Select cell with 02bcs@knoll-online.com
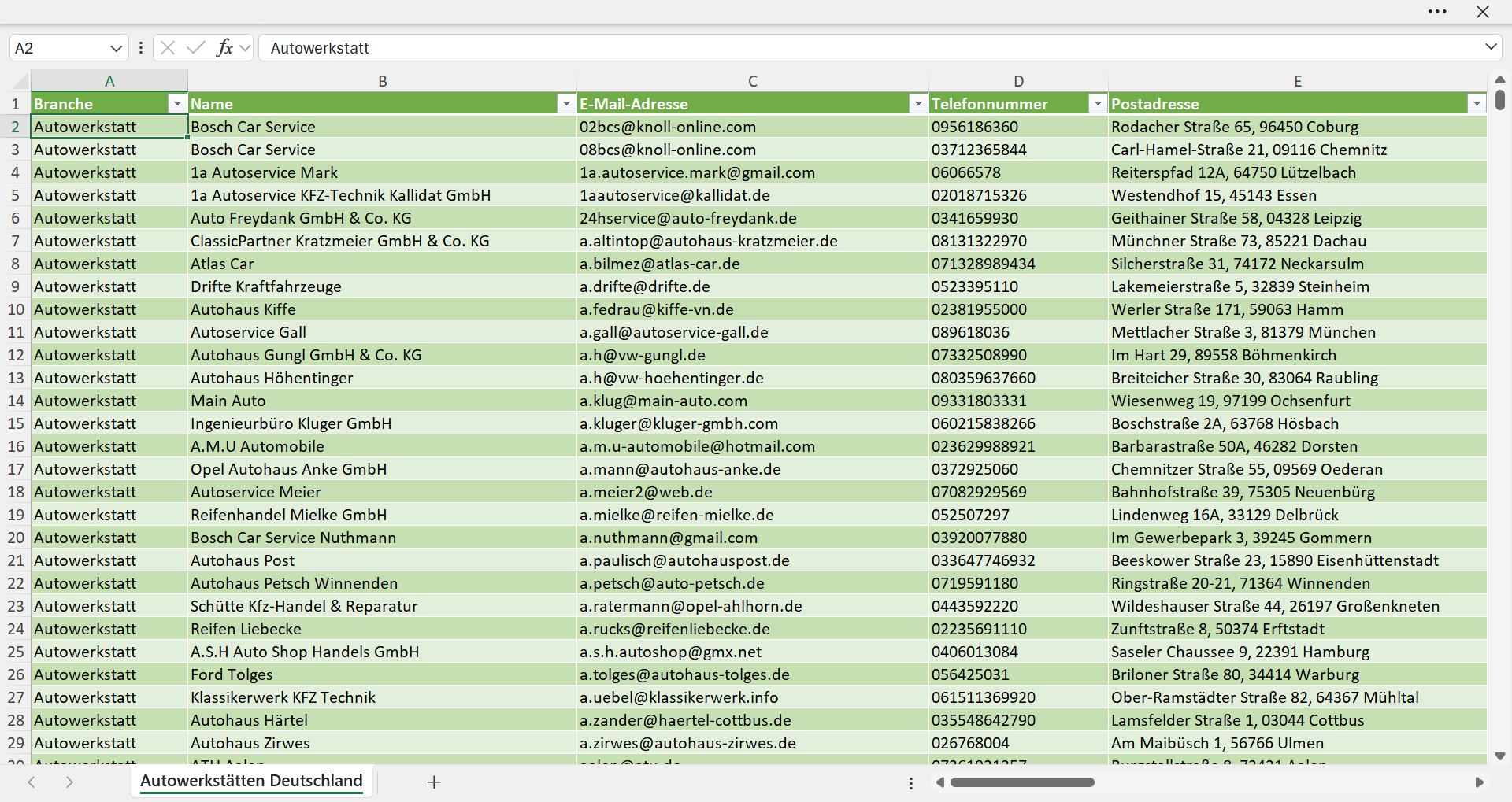This screenshot has width=1512, height=802. point(753,127)
